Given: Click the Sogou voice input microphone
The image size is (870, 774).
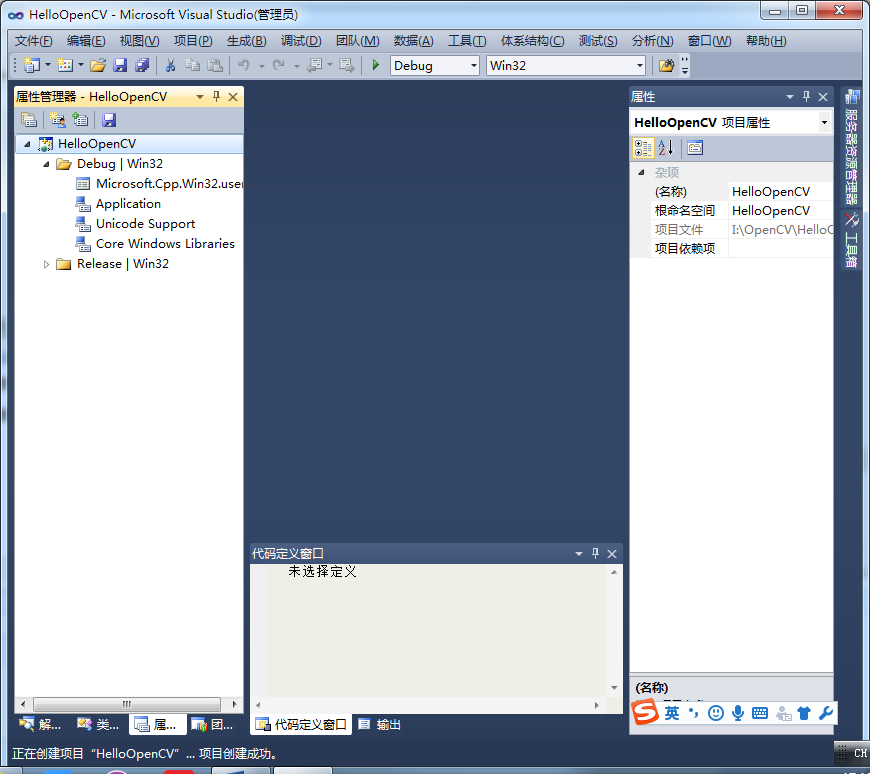Looking at the screenshot, I should pyautogui.click(x=738, y=714).
